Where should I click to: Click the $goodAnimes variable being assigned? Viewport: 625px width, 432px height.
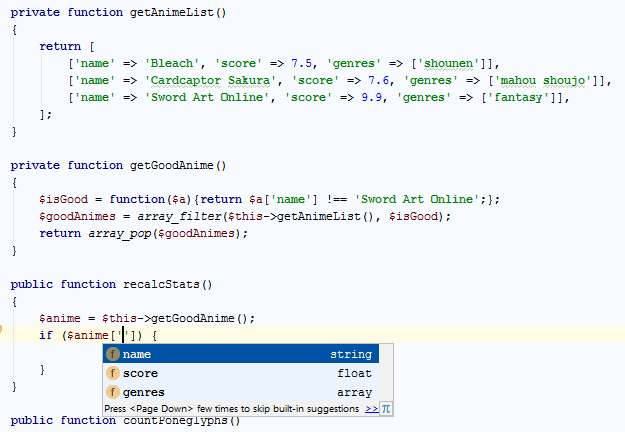77,216
